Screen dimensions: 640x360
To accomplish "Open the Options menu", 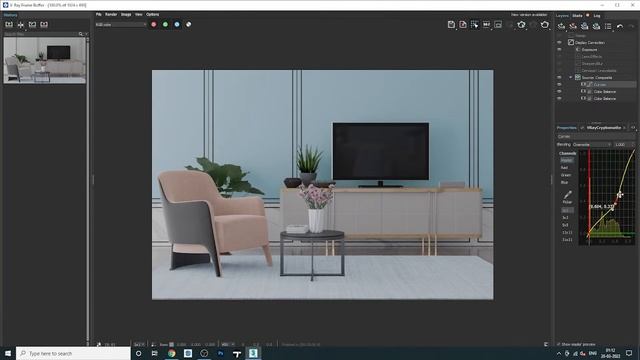I will click(153, 14).
